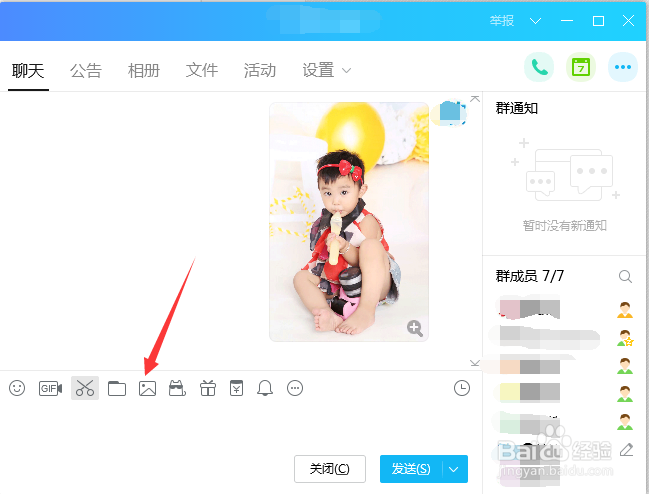The height and width of the screenshot is (494, 649).
Task: Open the send file folder icon
Action: 117,388
